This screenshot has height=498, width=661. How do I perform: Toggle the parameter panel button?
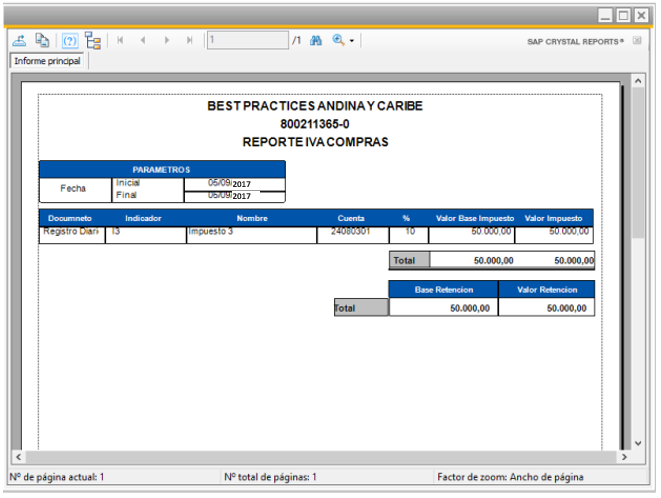click(x=70, y=41)
